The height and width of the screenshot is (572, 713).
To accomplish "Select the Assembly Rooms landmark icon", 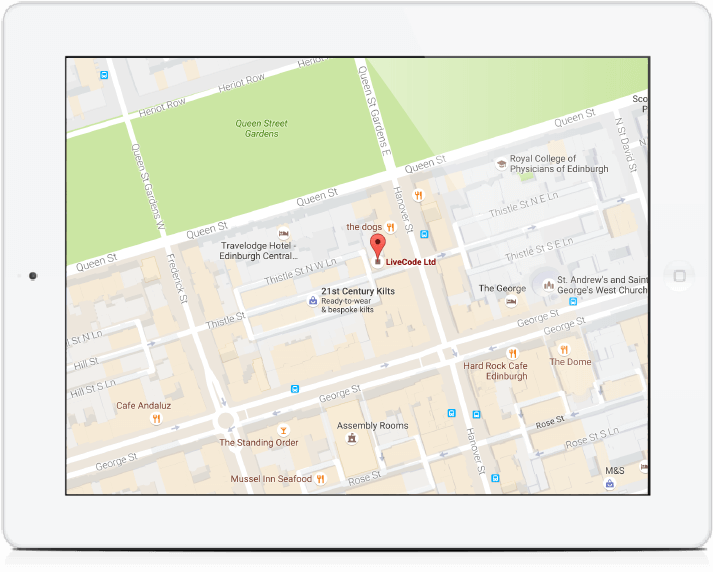I will point(351,438).
